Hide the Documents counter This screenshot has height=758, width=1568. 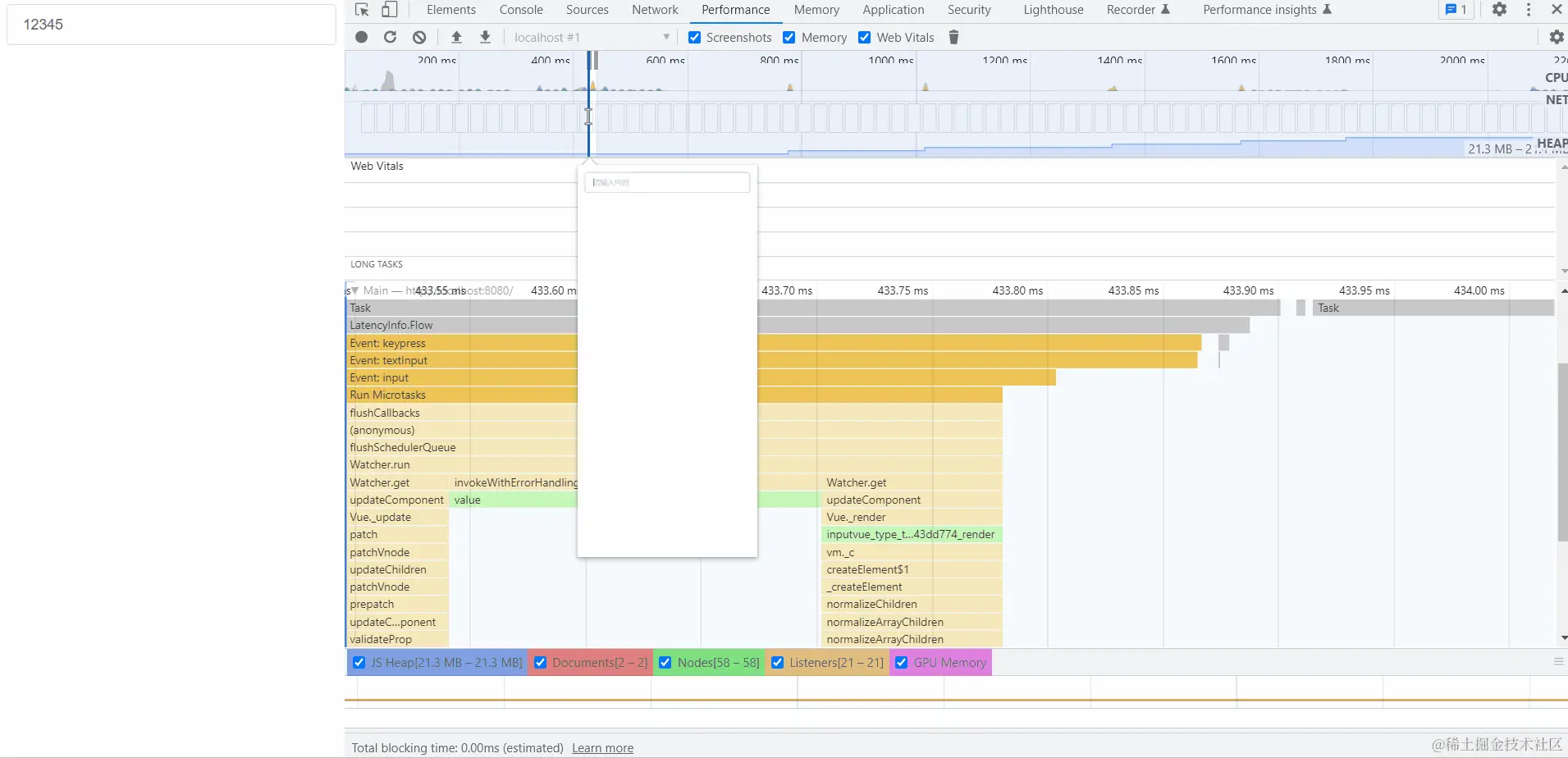(541, 663)
